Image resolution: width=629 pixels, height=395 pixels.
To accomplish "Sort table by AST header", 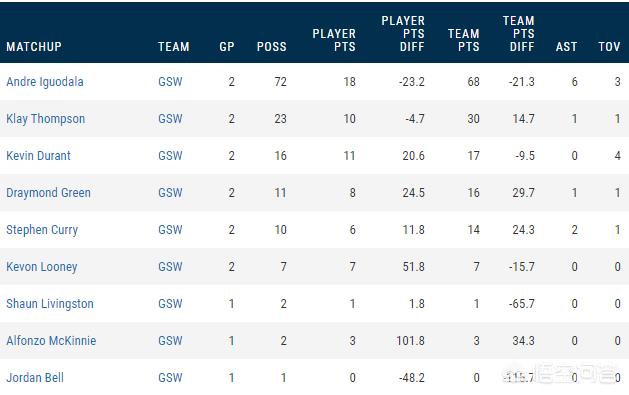I will click(x=566, y=47).
